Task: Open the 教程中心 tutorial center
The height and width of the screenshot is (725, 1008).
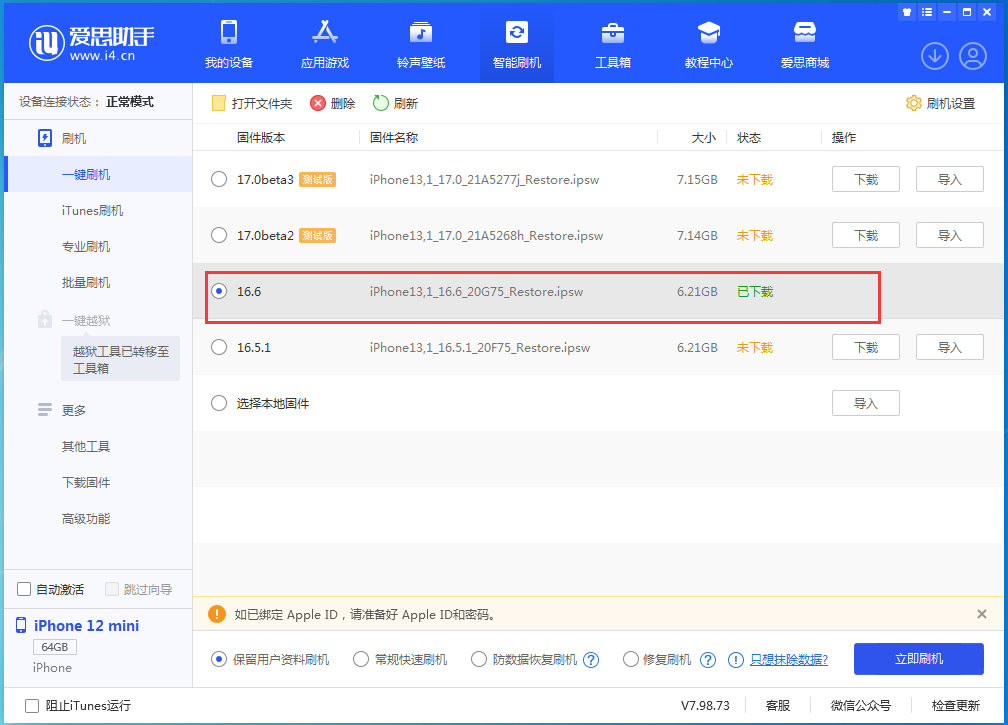Action: coord(709,43)
